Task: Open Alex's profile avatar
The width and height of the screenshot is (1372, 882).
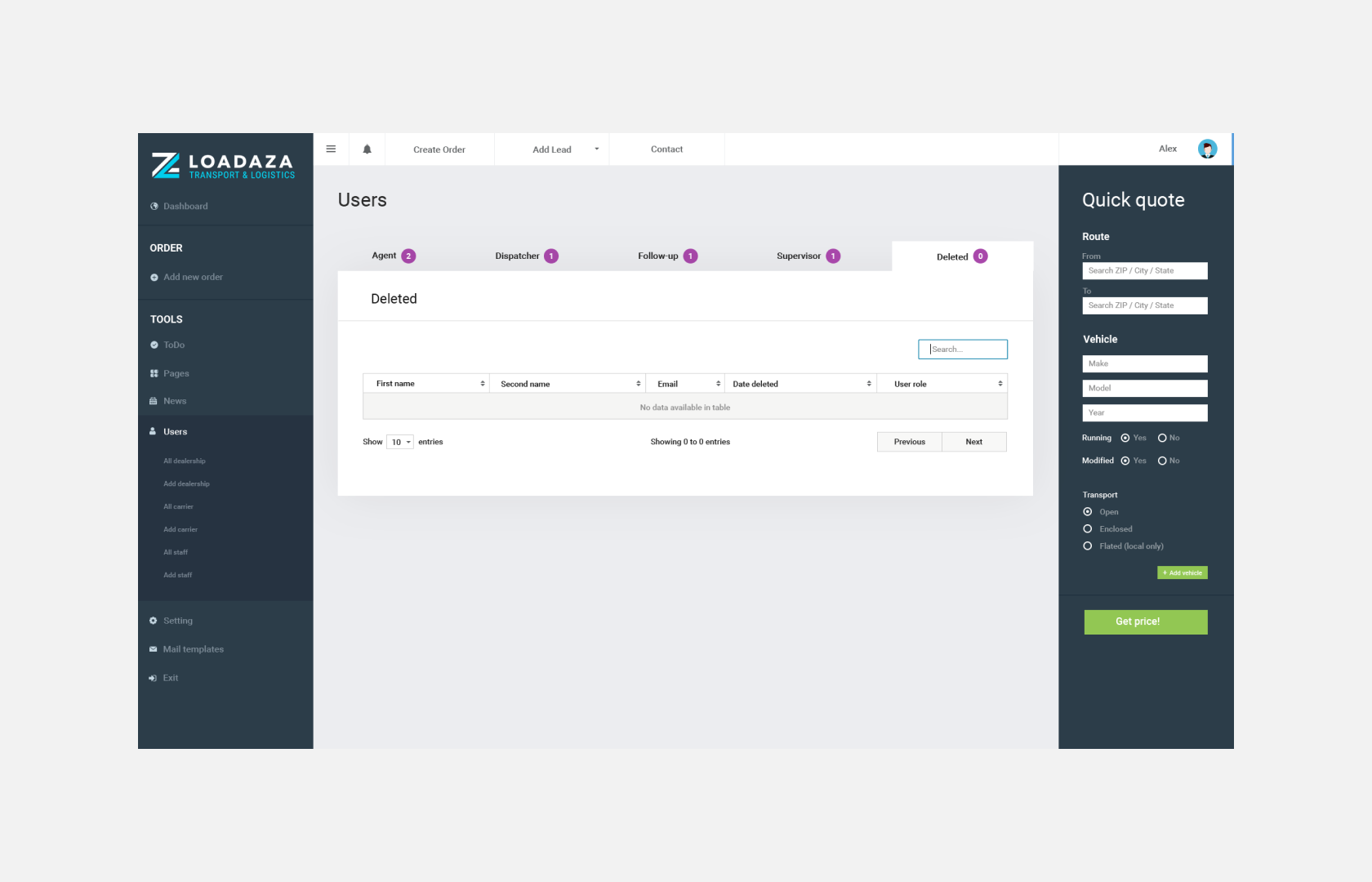Action: 1207,149
